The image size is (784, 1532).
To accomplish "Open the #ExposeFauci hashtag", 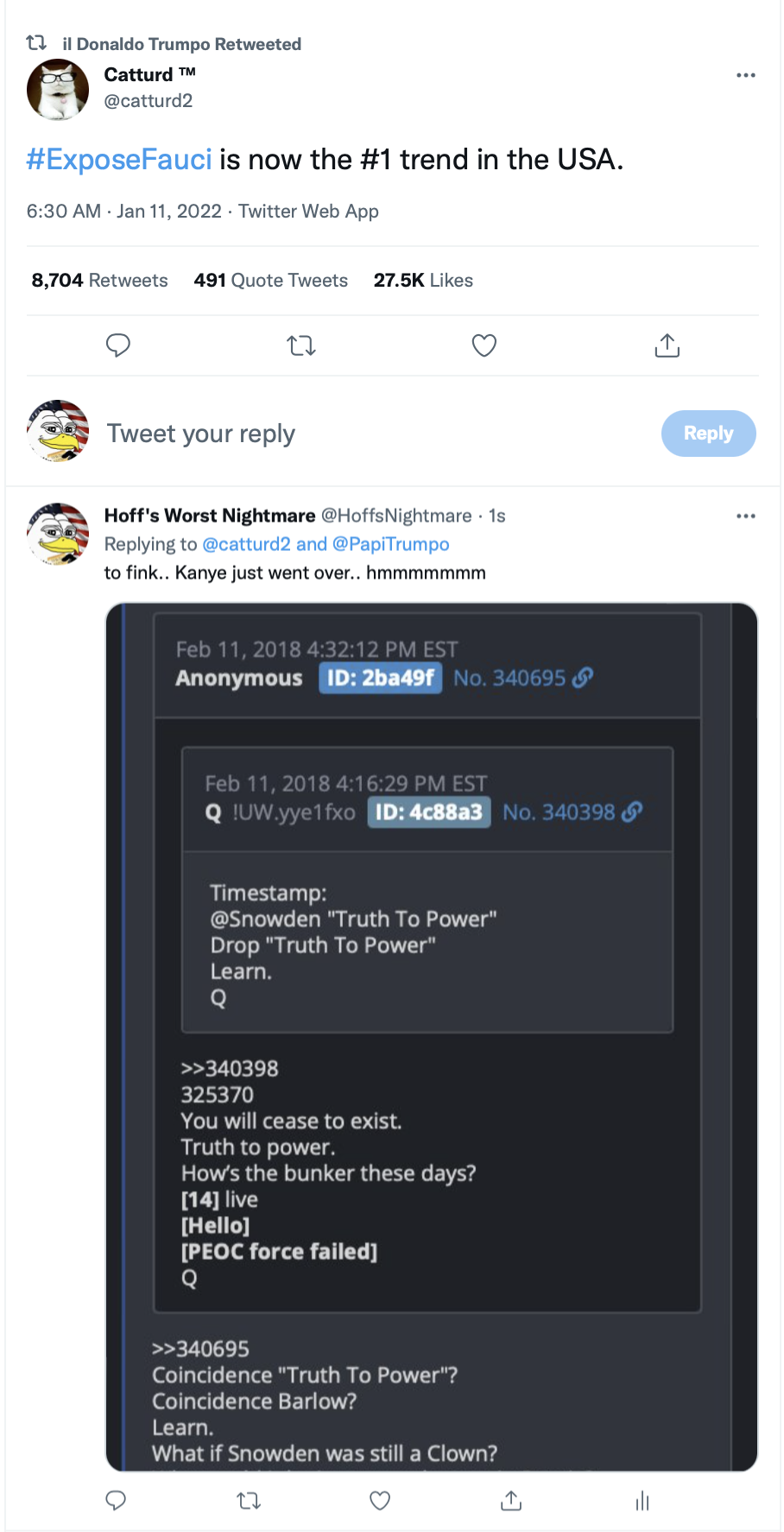I will (x=119, y=160).
